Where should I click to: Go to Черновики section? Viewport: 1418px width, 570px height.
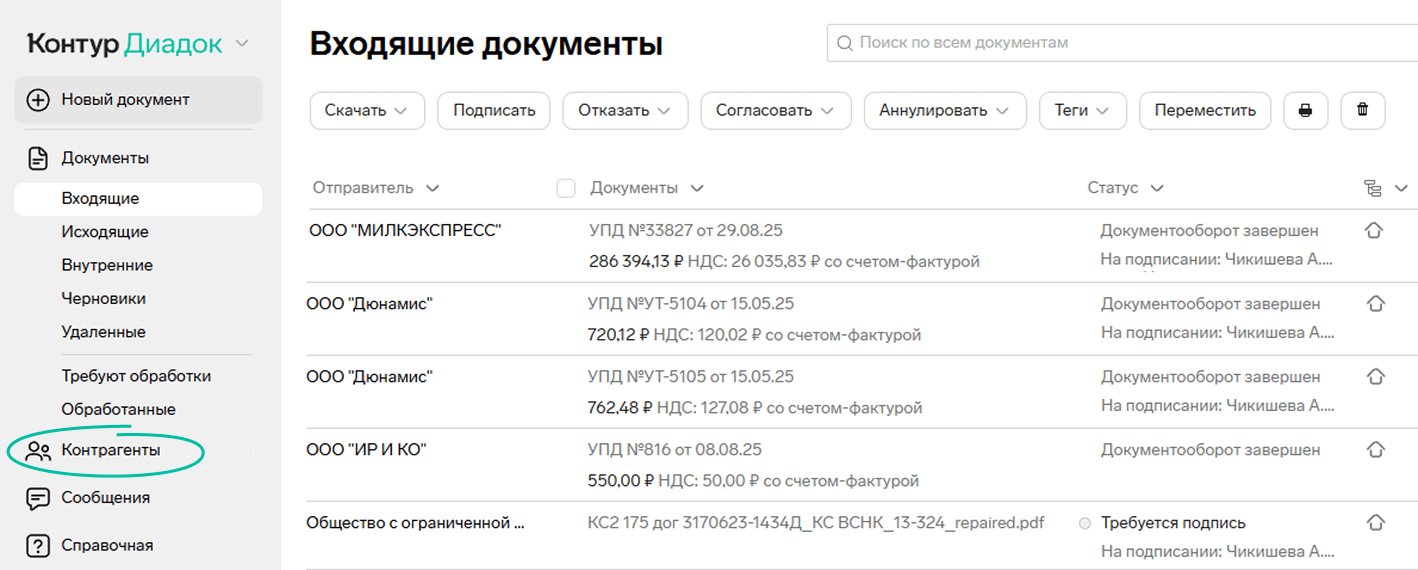tap(103, 298)
